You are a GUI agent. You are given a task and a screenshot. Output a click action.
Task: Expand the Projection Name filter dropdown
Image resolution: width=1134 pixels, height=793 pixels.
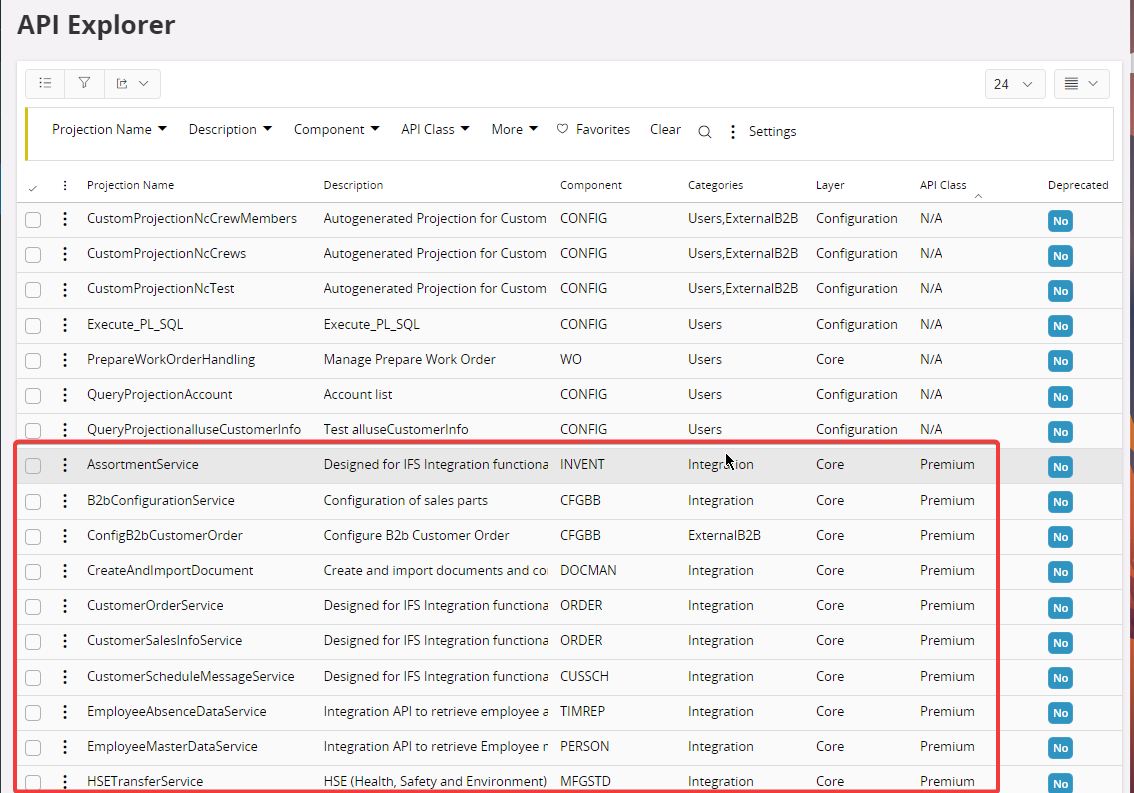coord(109,130)
